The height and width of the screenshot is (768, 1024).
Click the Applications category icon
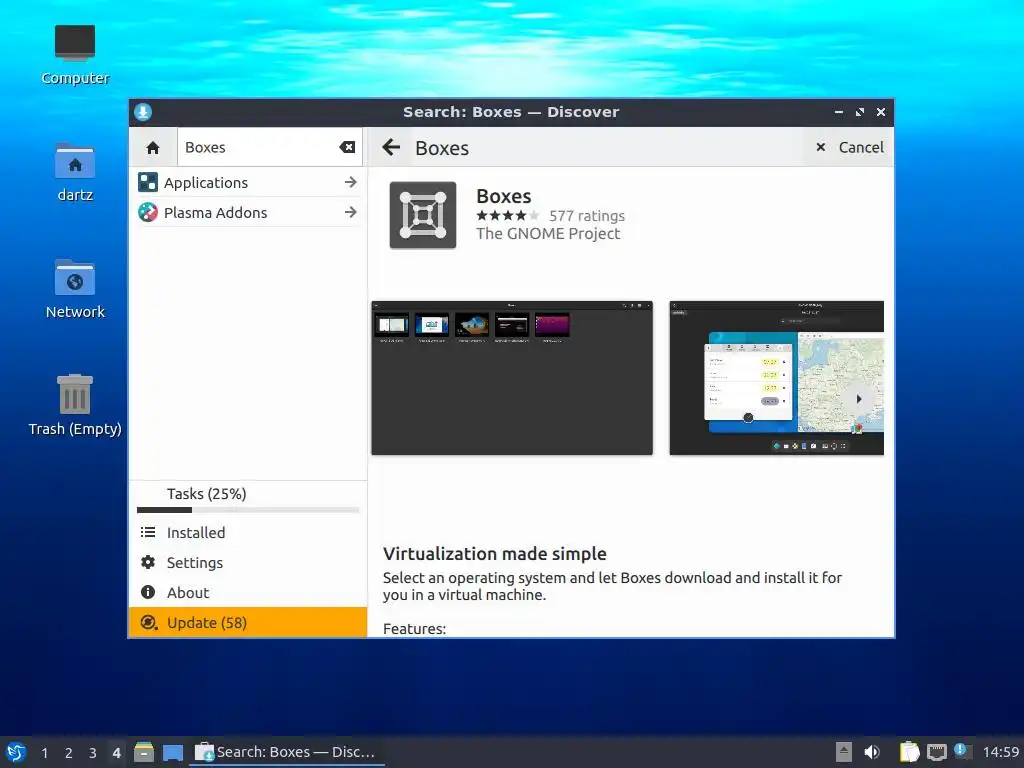[x=148, y=182]
